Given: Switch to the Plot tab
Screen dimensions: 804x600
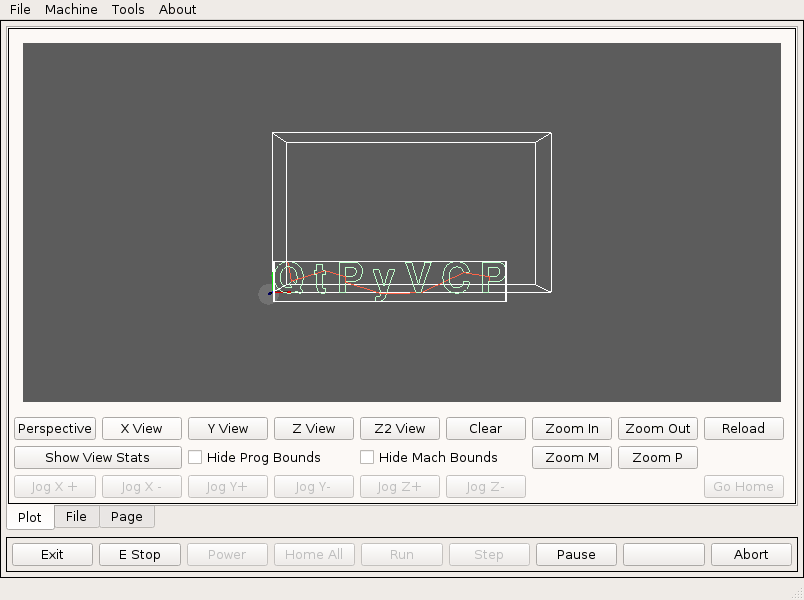Looking at the screenshot, I should (x=30, y=517).
